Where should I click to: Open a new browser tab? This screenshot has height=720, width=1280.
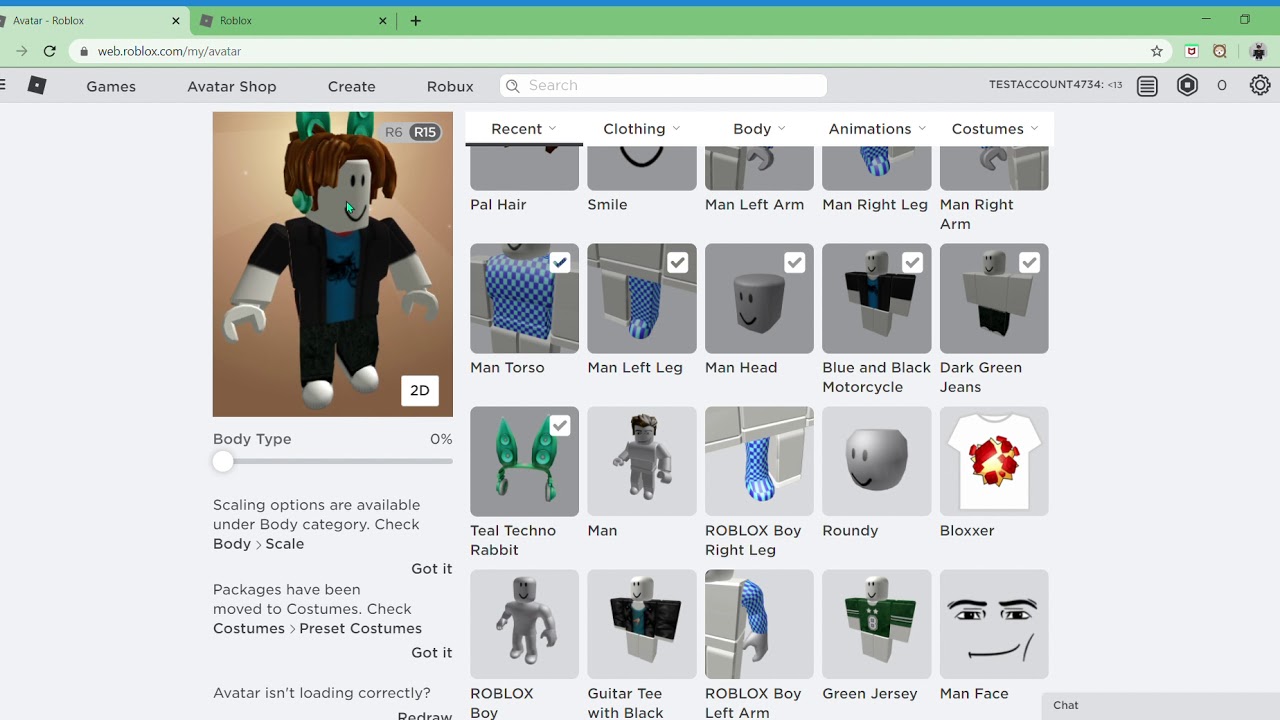416,20
